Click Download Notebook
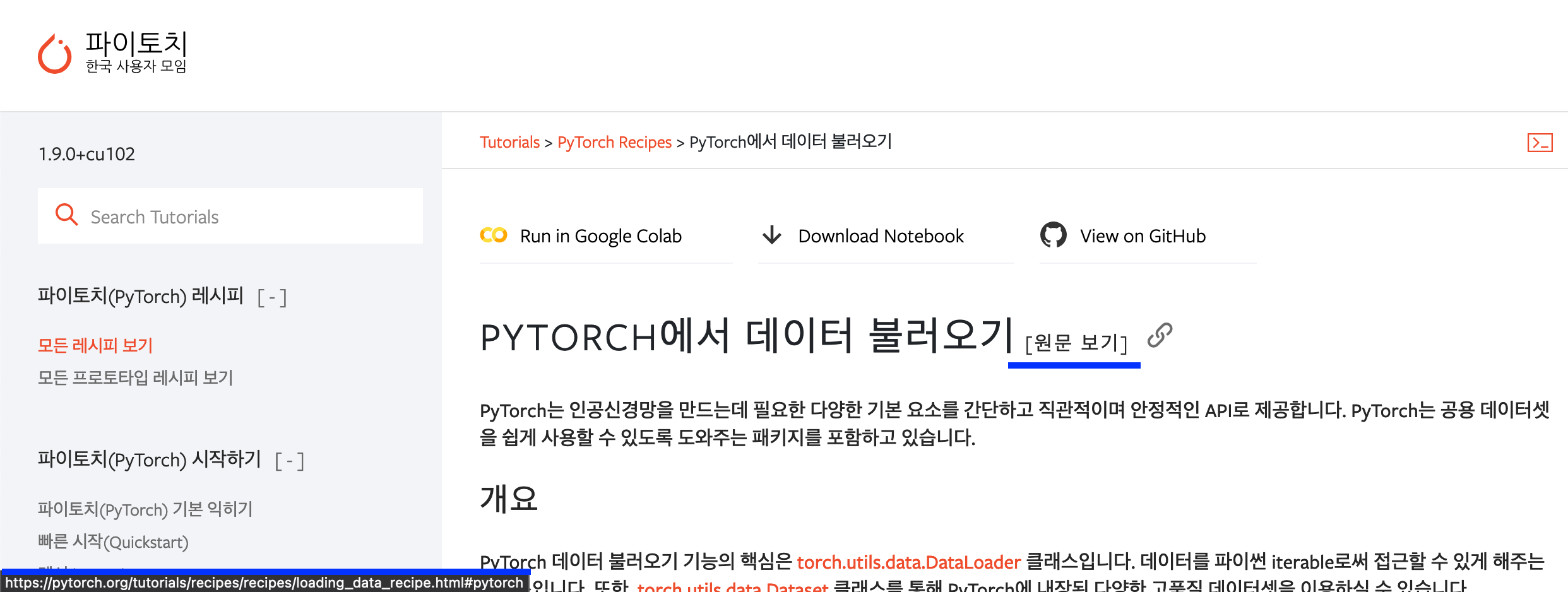 point(881,235)
